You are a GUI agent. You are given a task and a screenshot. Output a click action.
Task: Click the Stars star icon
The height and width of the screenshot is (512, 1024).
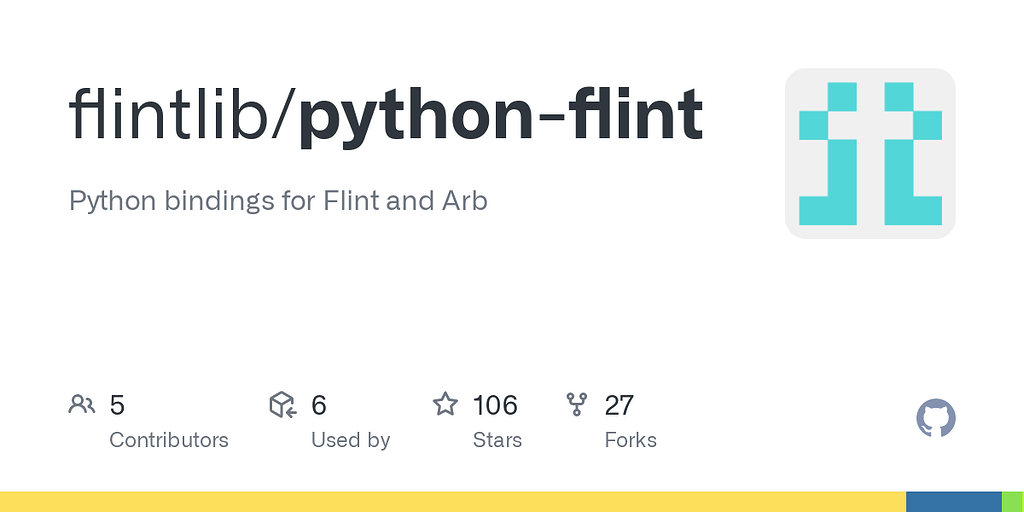445,404
